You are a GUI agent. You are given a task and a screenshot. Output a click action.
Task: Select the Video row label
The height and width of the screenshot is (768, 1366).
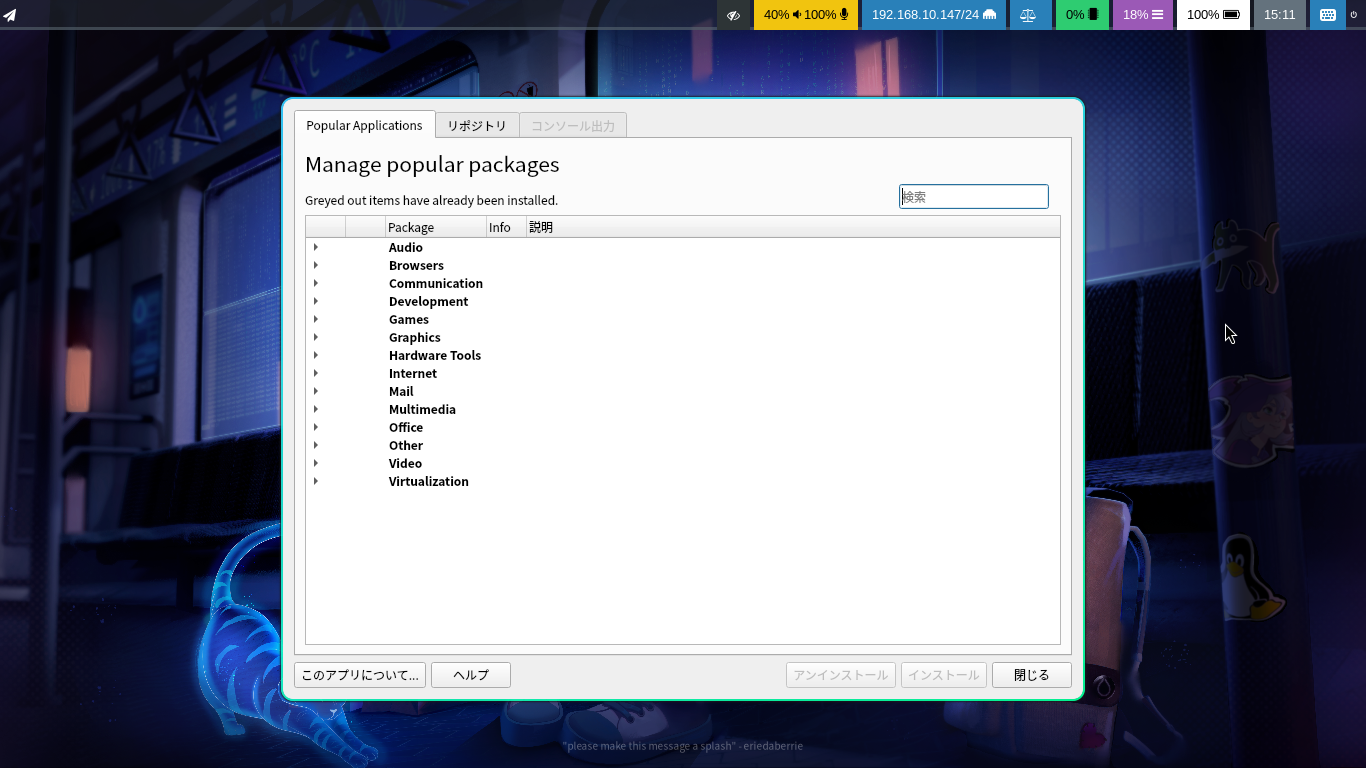pyautogui.click(x=405, y=463)
